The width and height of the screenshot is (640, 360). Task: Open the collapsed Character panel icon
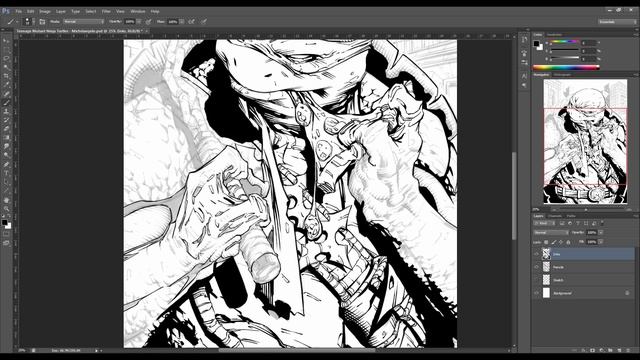pos(524,76)
